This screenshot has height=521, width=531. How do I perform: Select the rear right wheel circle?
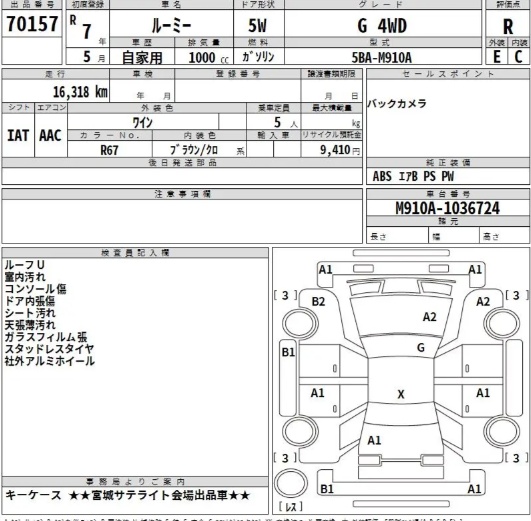coord(502,431)
